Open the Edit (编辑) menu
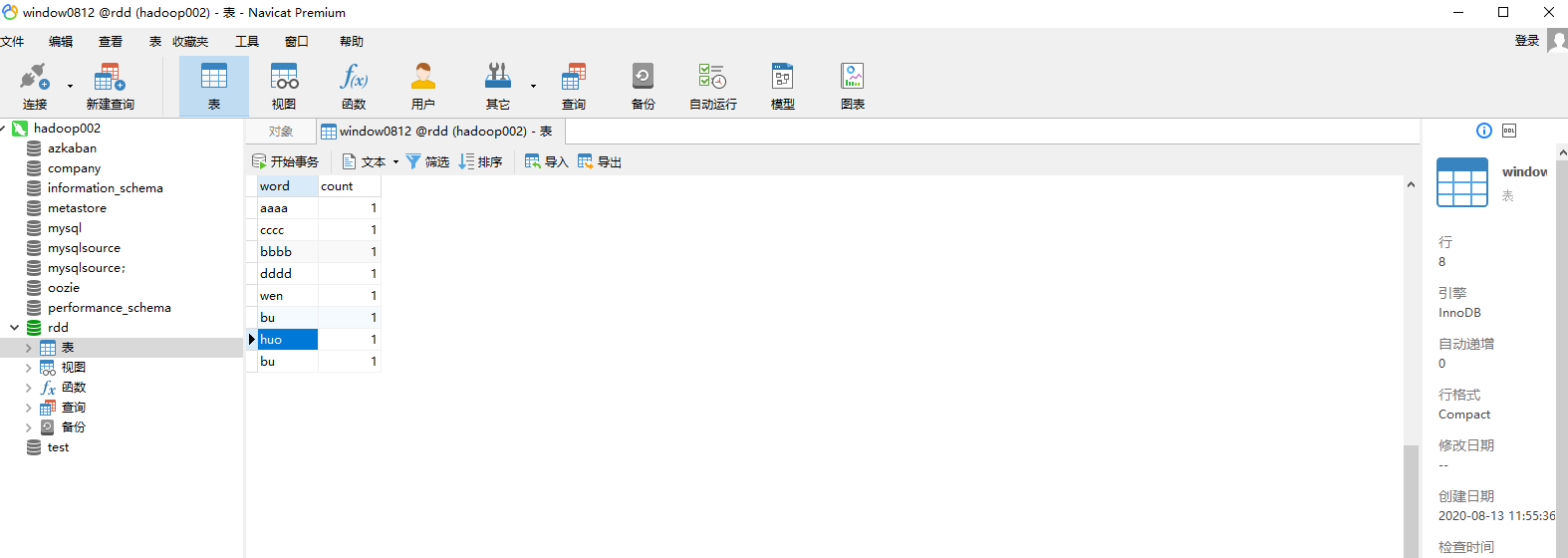This screenshot has width=1568, height=558. coord(61,42)
